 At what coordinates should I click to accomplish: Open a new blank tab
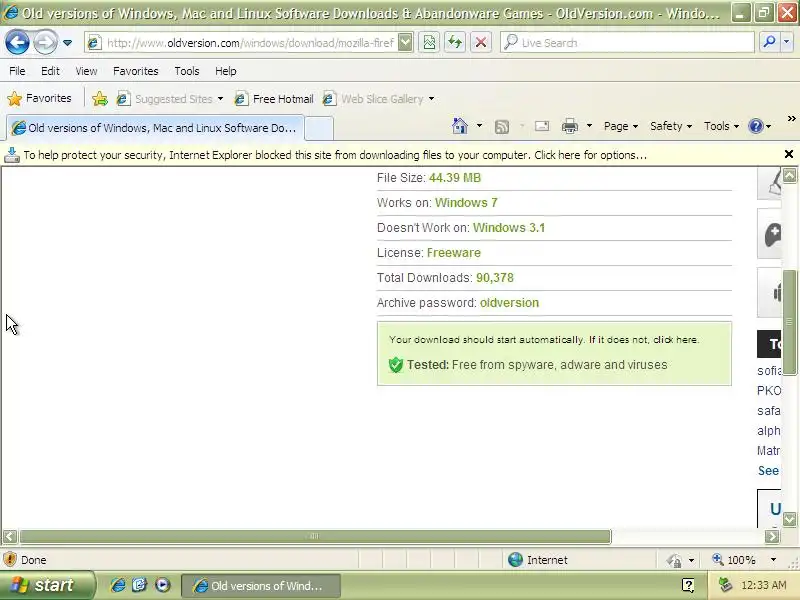[319, 128]
